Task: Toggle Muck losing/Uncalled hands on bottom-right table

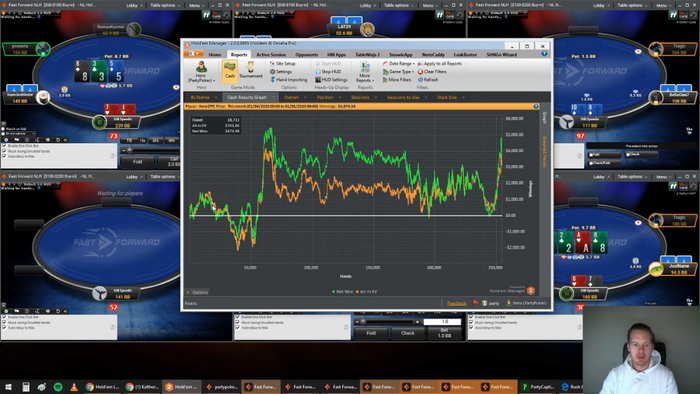Action: coord(471,322)
